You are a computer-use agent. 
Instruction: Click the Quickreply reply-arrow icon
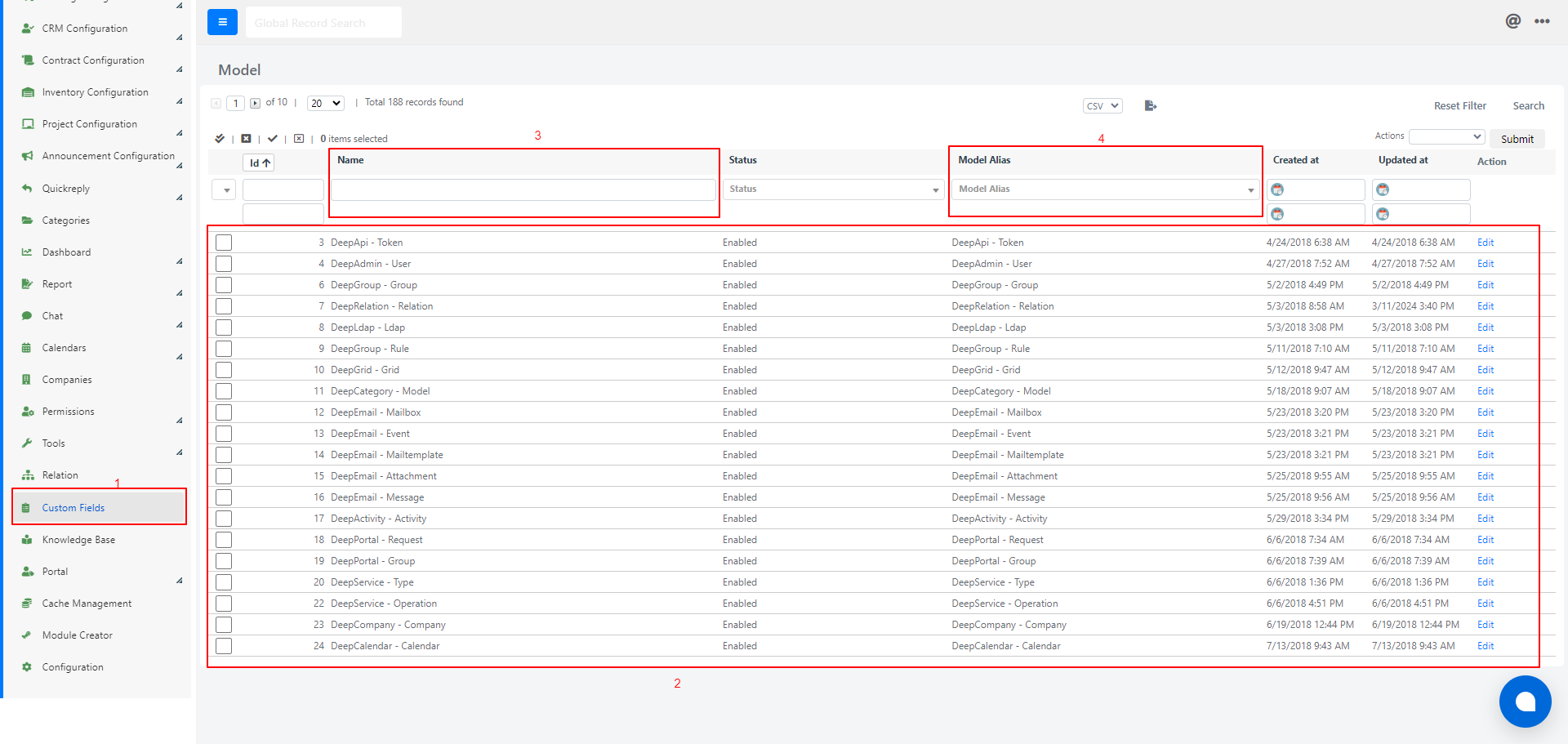click(x=28, y=188)
